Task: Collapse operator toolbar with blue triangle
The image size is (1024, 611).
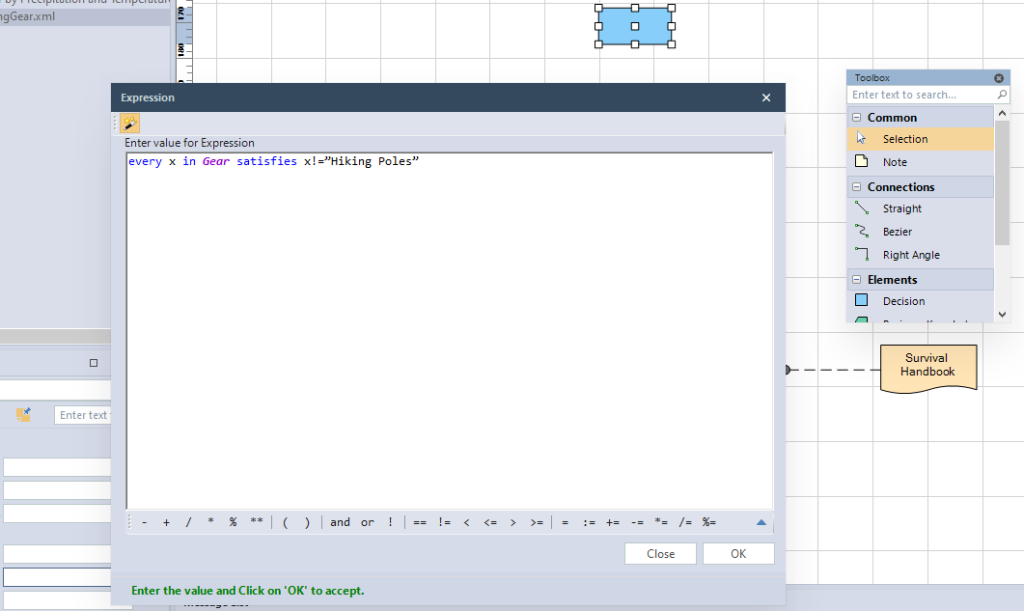Action: click(x=761, y=522)
